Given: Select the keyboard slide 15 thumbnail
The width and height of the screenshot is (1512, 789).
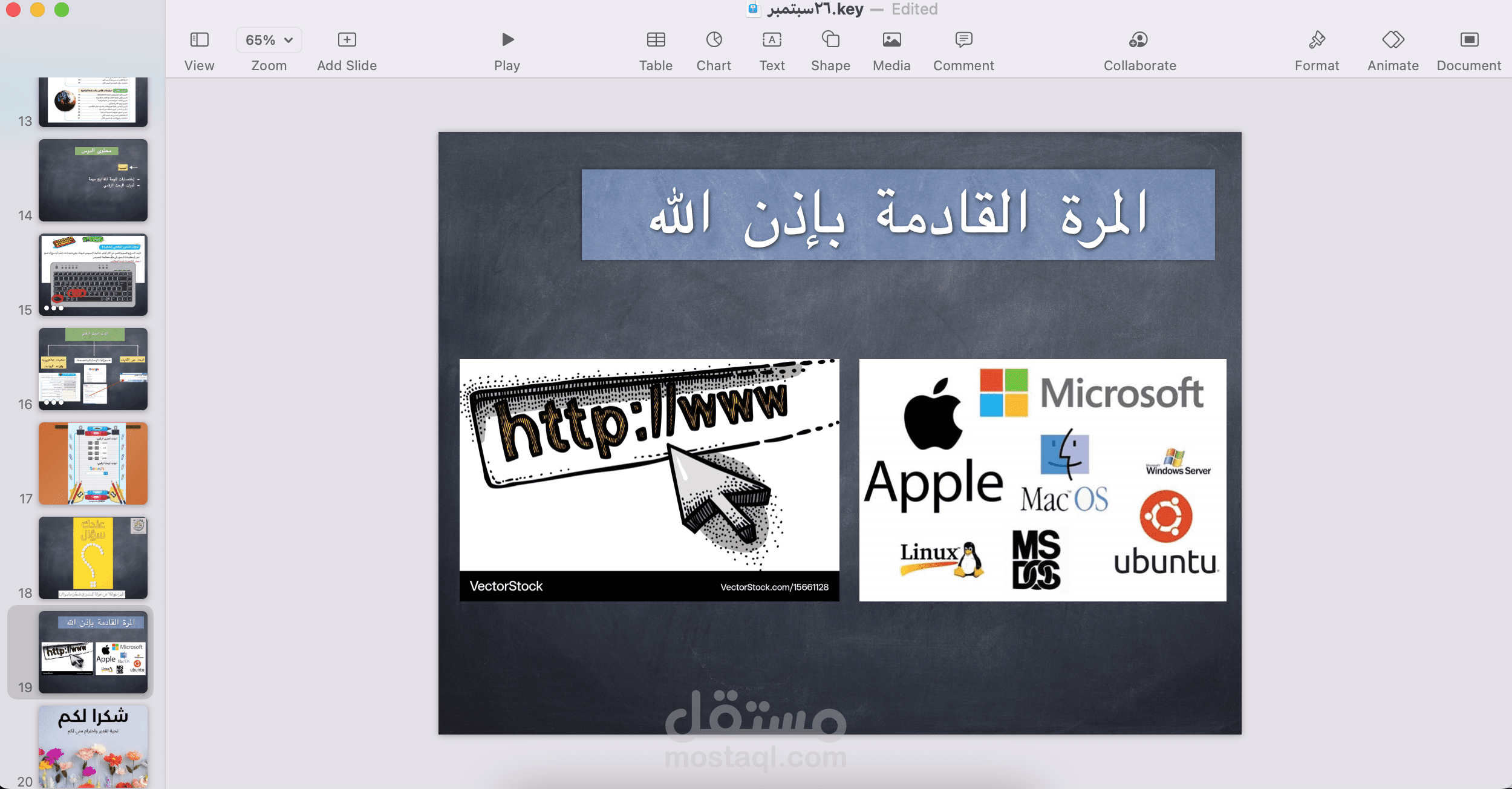Looking at the screenshot, I should pyautogui.click(x=93, y=275).
